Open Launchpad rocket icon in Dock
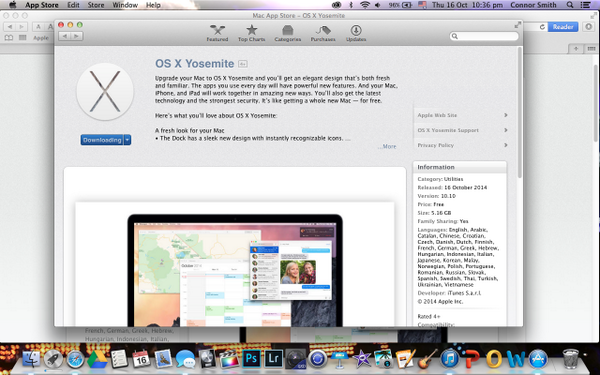 [x=53, y=360]
